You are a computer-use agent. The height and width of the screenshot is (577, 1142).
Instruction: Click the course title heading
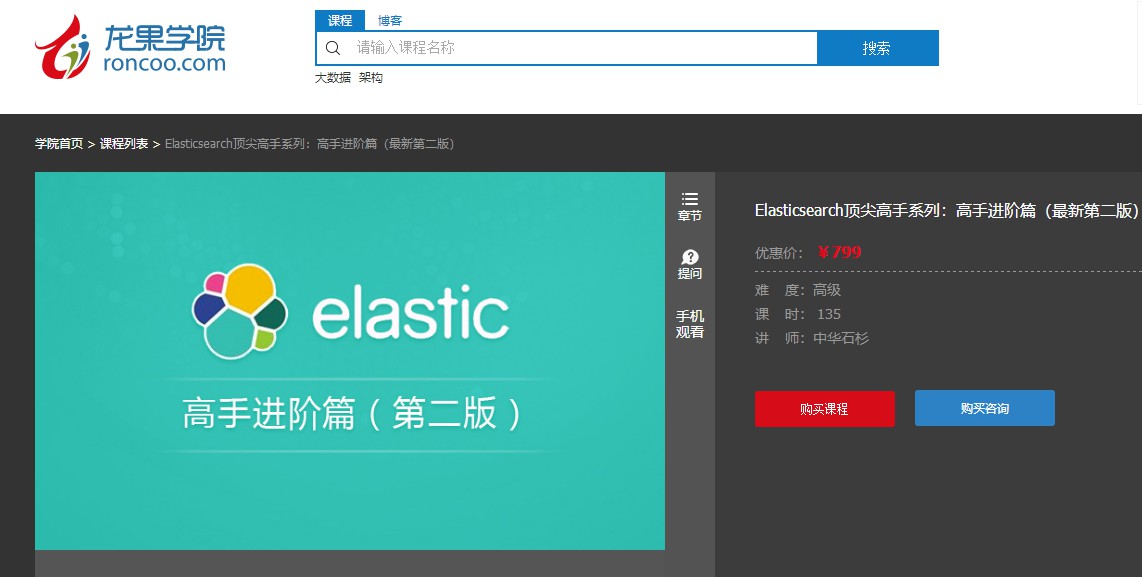947,211
